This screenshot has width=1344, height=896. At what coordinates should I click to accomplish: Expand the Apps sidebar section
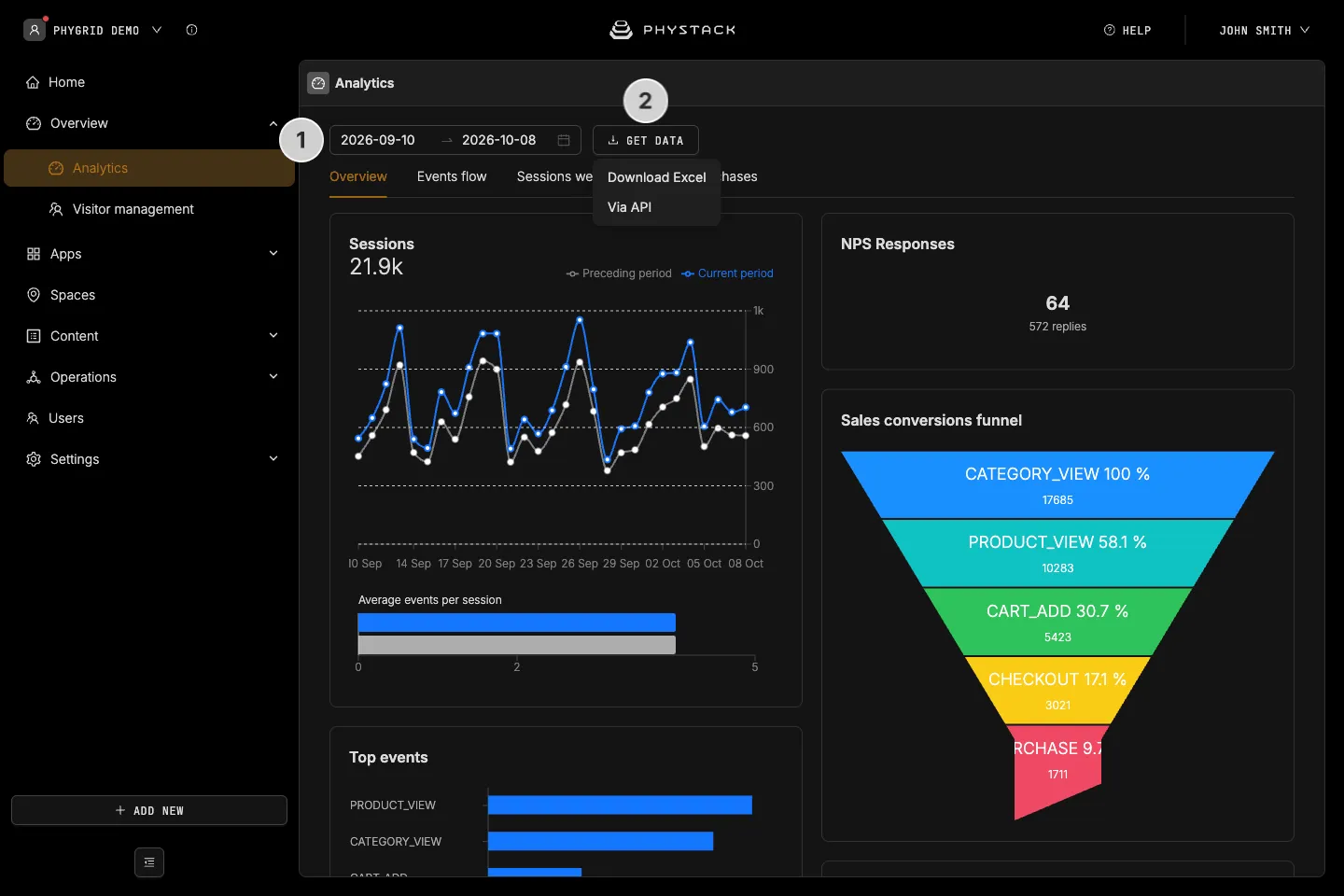[x=273, y=254]
